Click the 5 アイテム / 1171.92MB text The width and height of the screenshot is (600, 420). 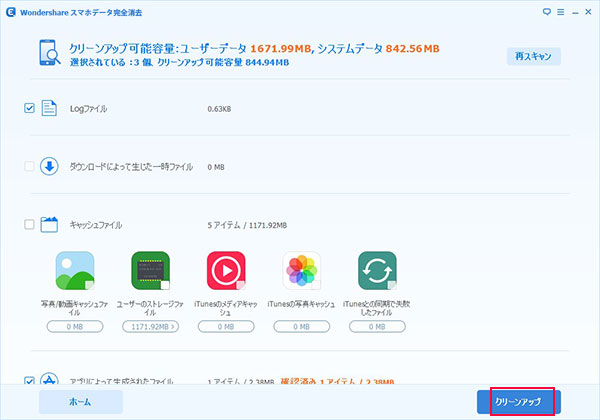247,225
